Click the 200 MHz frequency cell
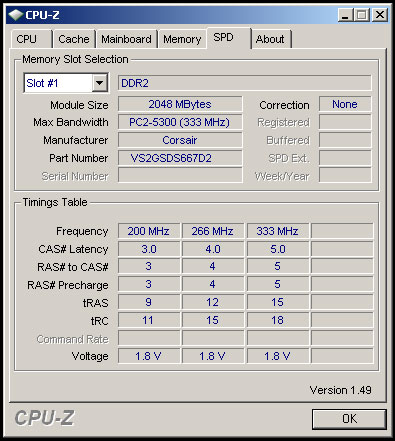The width and height of the screenshot is (395, 441). point(149,231)
